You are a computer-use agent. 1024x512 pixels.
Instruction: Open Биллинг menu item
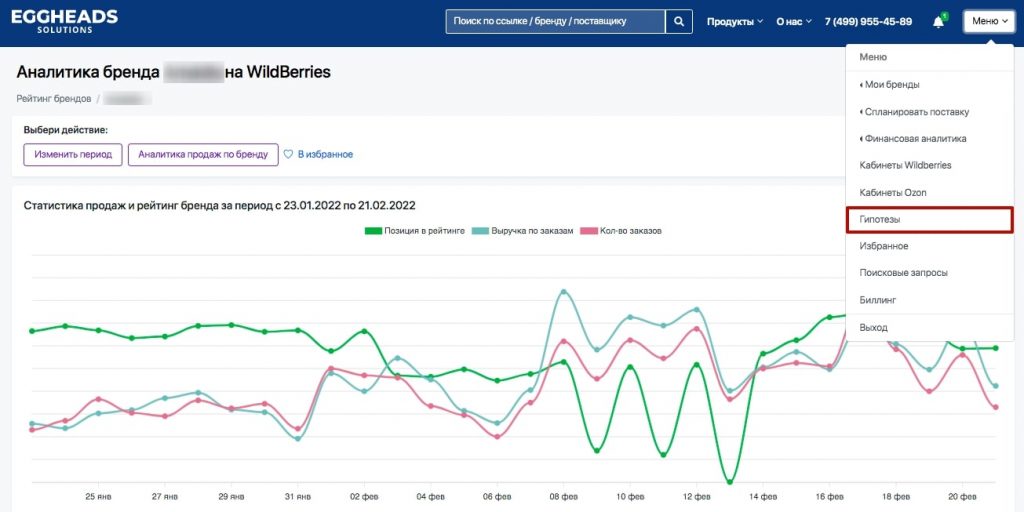pyautogui.click(x=929, y=300)
